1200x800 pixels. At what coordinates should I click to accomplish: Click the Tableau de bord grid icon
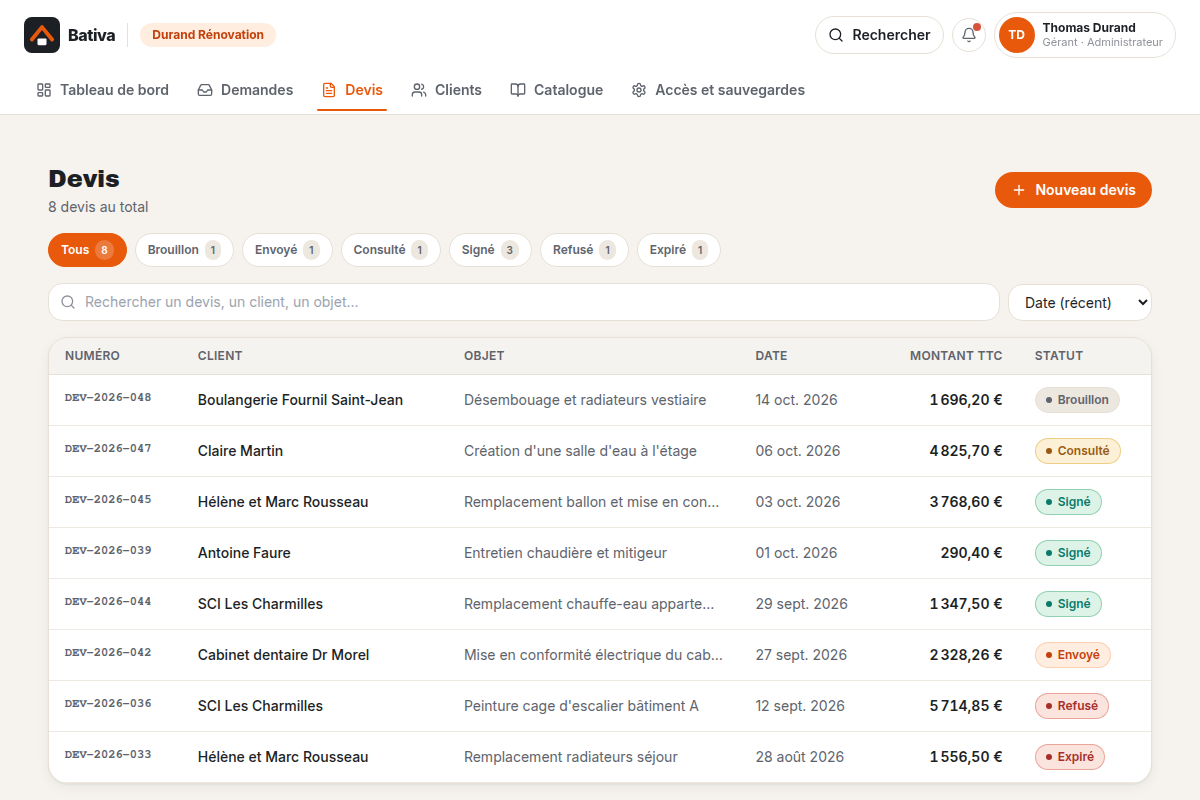pos(44,90)
